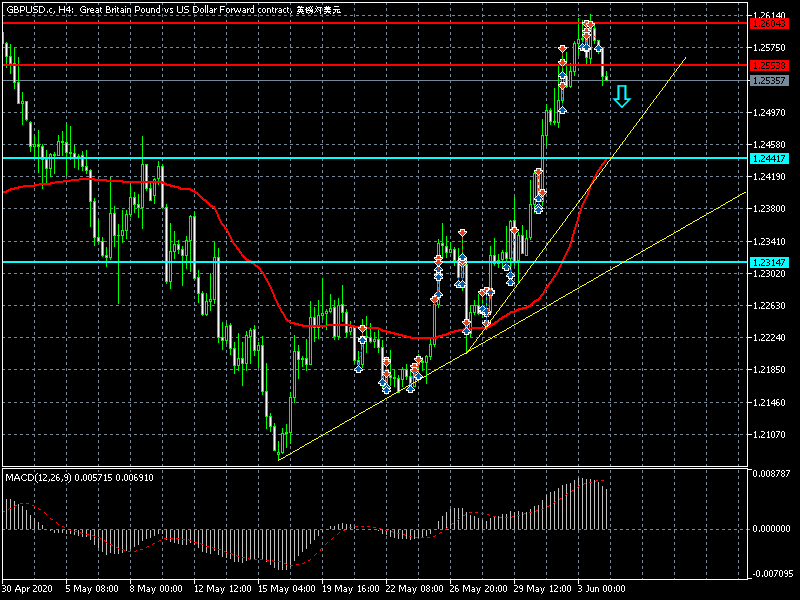
Task: Click the 15 May 04:00 time label
Action: [286, 589]
